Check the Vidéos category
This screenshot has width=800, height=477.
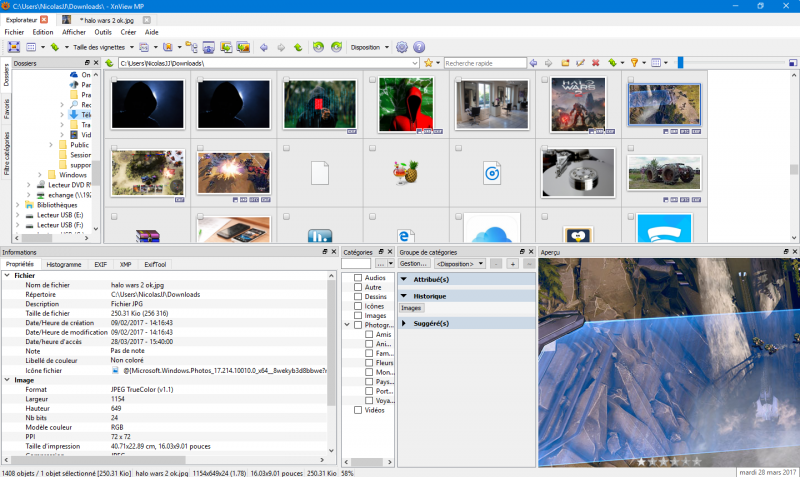(x=358, y=410)
